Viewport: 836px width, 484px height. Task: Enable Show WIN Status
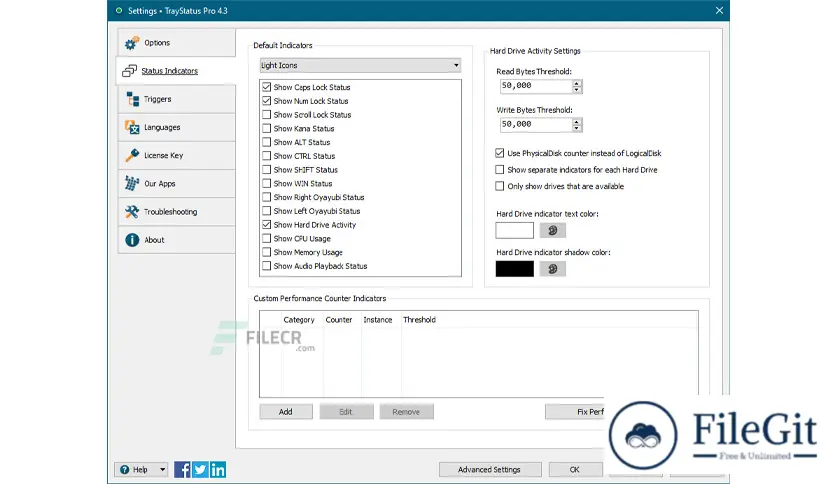coord(267,183)
